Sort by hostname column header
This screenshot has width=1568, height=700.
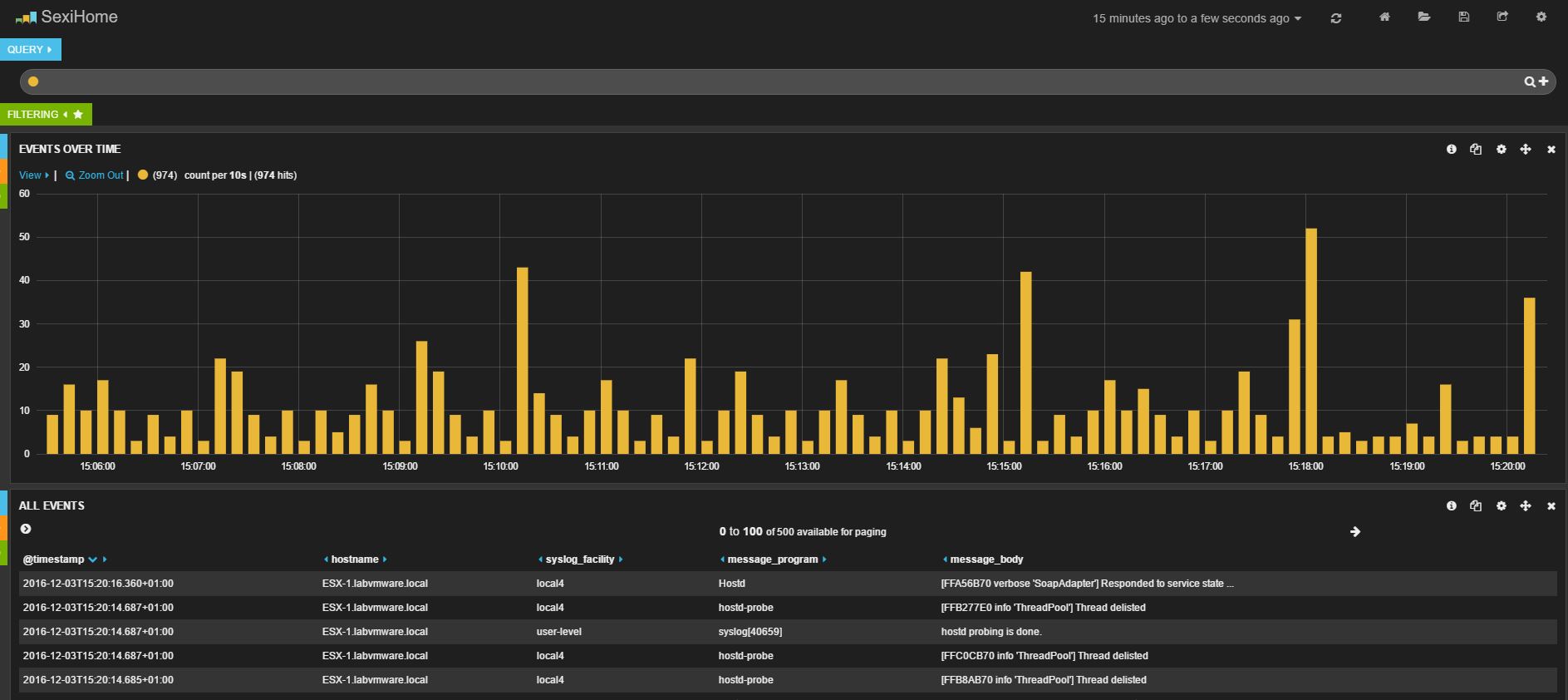click(355, 560)
